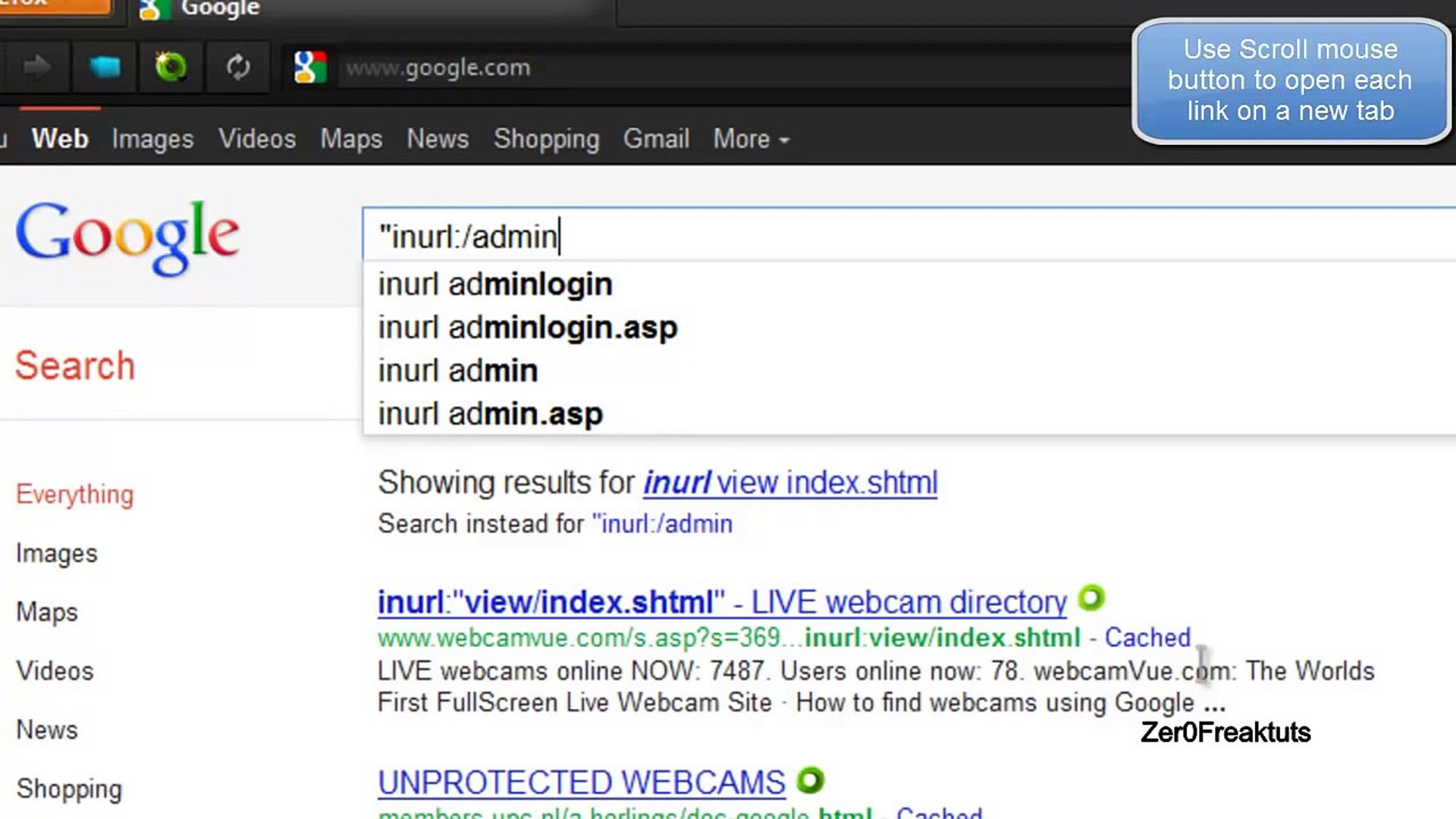
Task: Expand the More dropdown in top navigation
Action: (x=751, y=139)
